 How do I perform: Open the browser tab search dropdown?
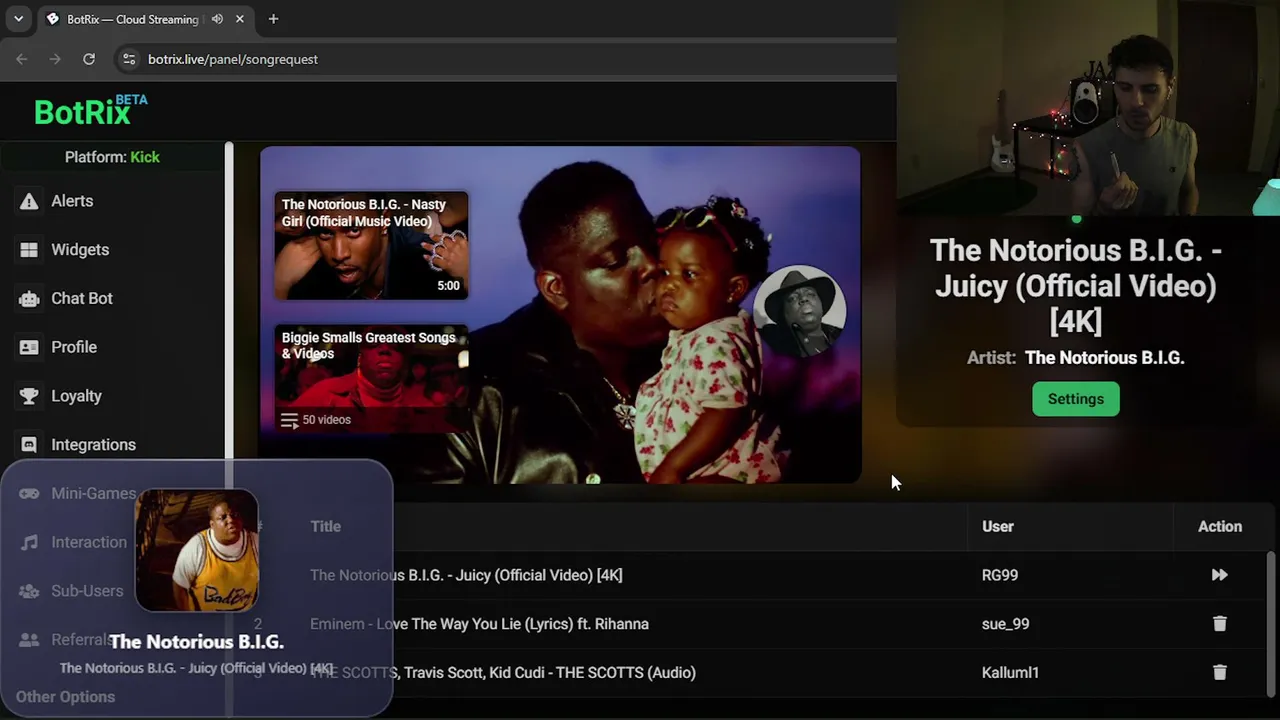18,19
